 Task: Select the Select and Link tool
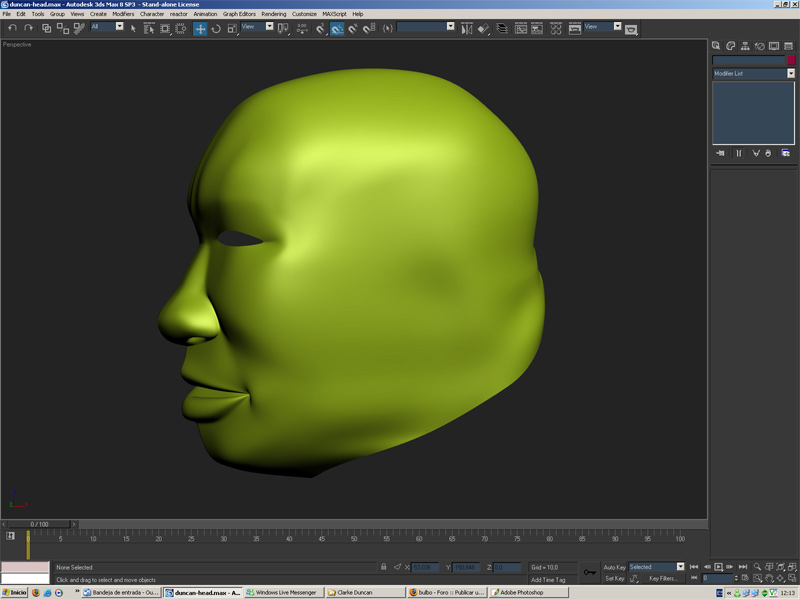pos(46,29)
